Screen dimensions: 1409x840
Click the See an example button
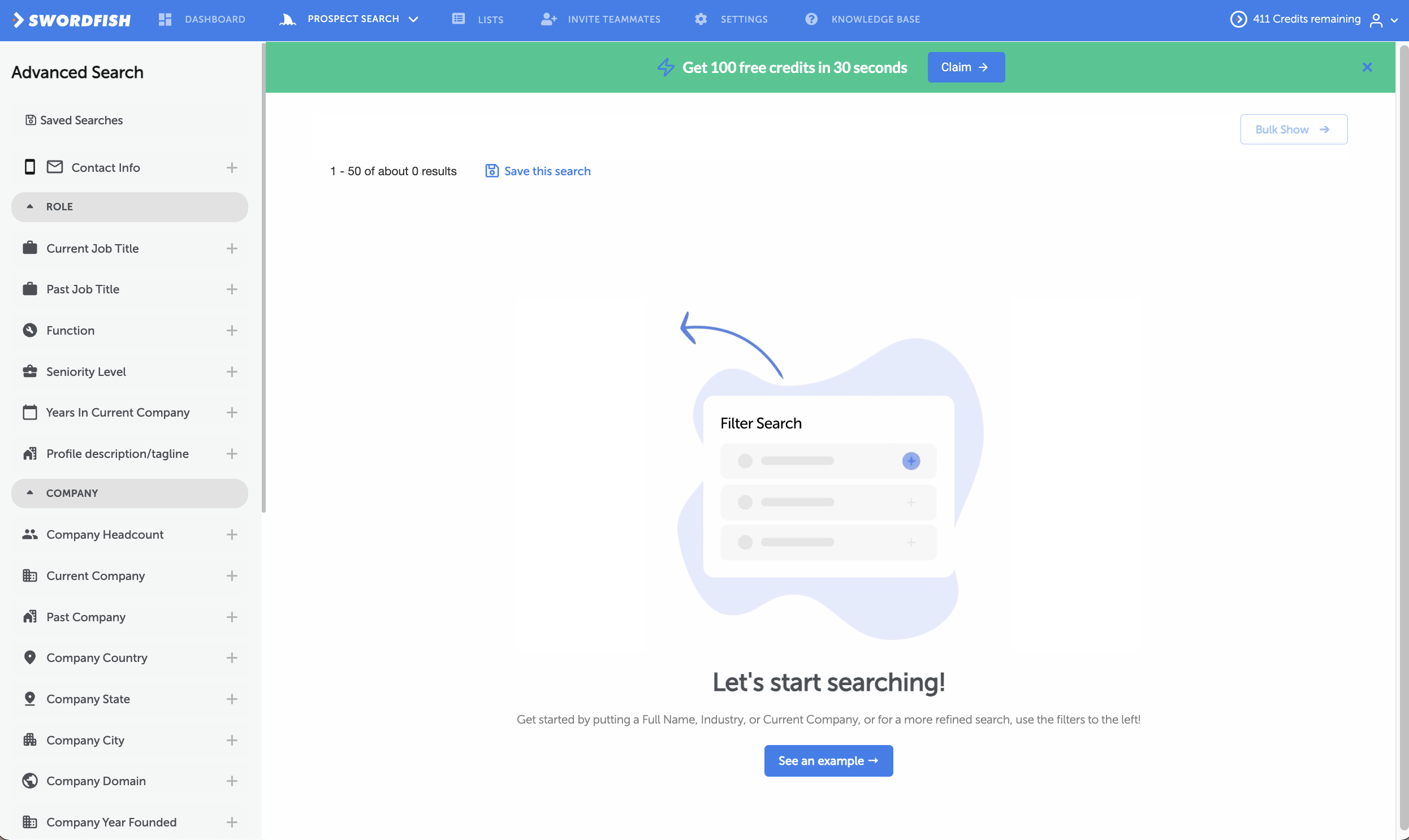(828, 761)
